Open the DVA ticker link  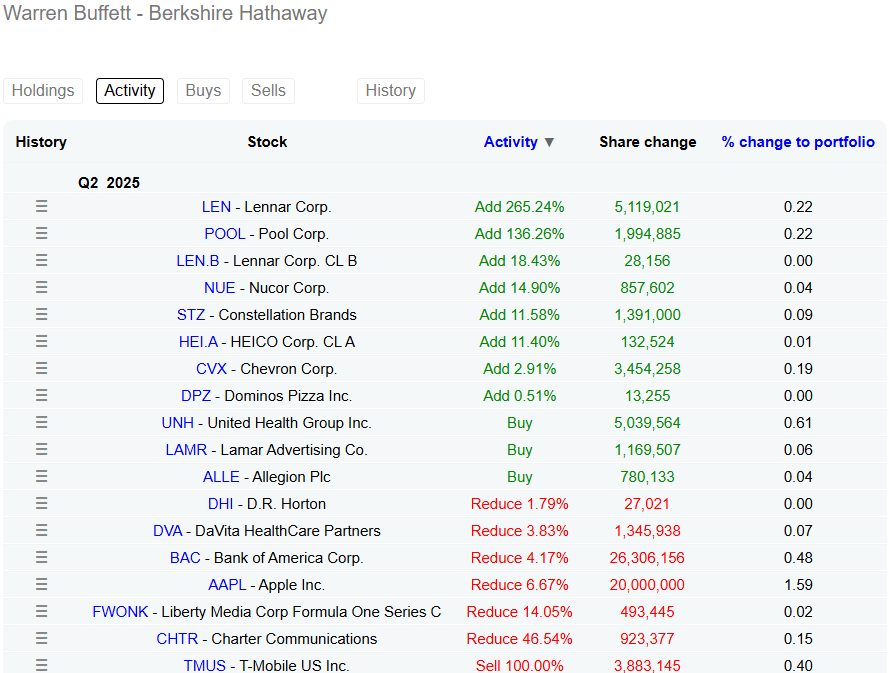pyautogui.click(x=168, y=531)
